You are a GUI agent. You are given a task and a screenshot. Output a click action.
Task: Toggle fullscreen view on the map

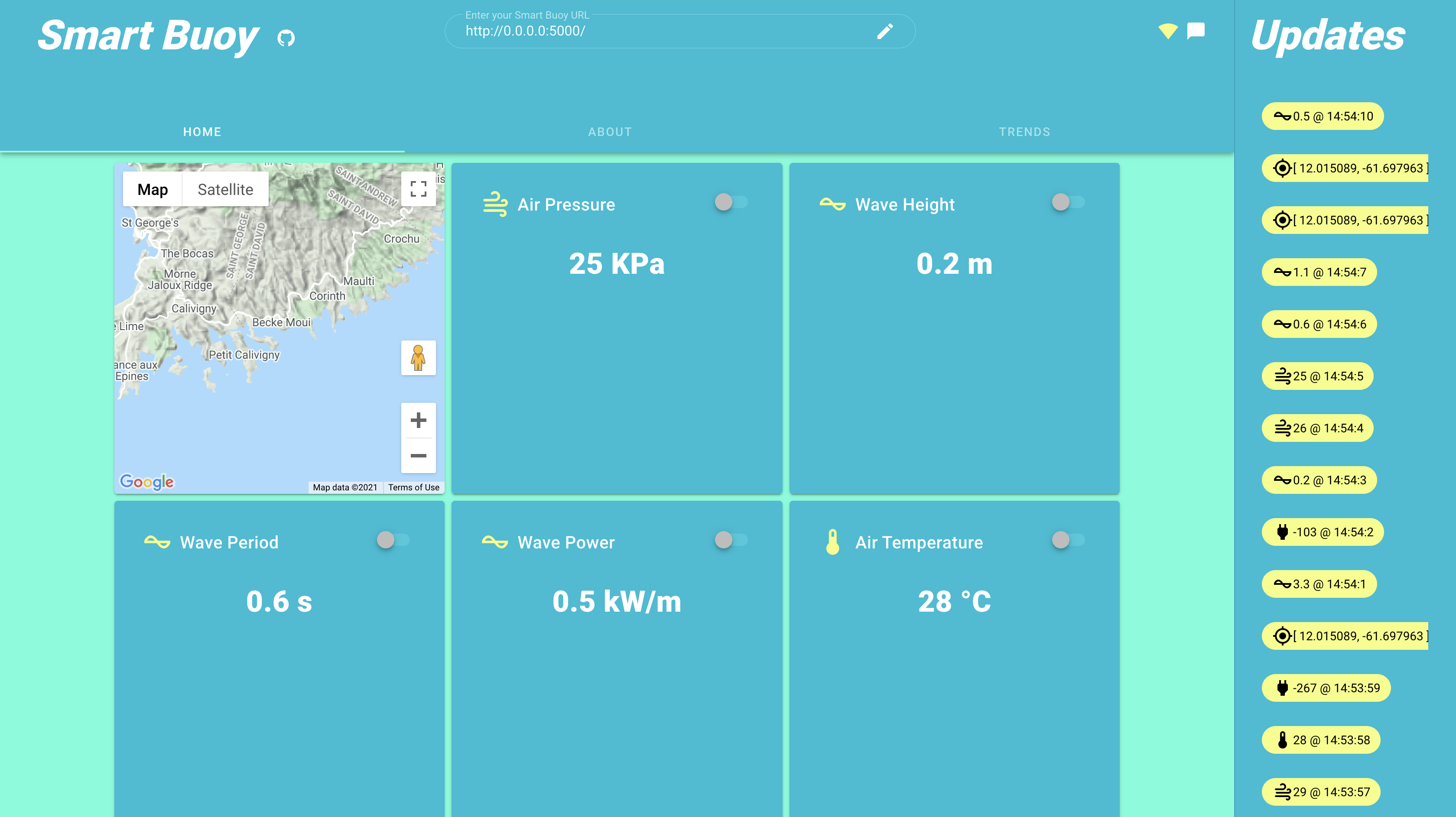pyautogui.click(x=418, y=189)
